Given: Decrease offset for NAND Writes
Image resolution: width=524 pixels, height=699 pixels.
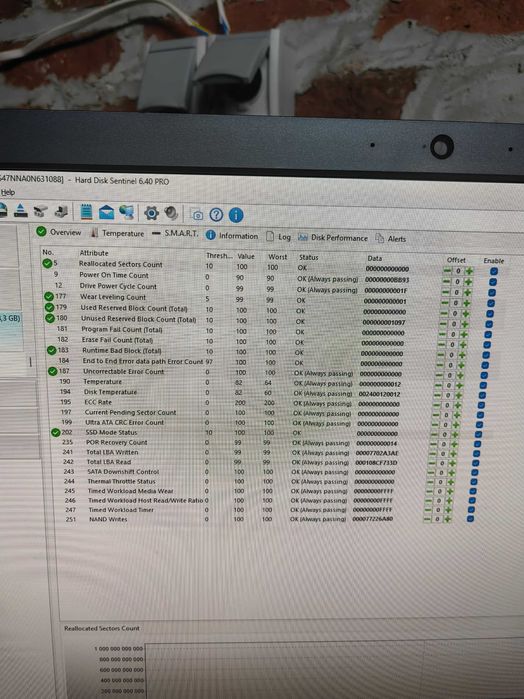Looking at the screenshot, I should (x=426, y=519).
